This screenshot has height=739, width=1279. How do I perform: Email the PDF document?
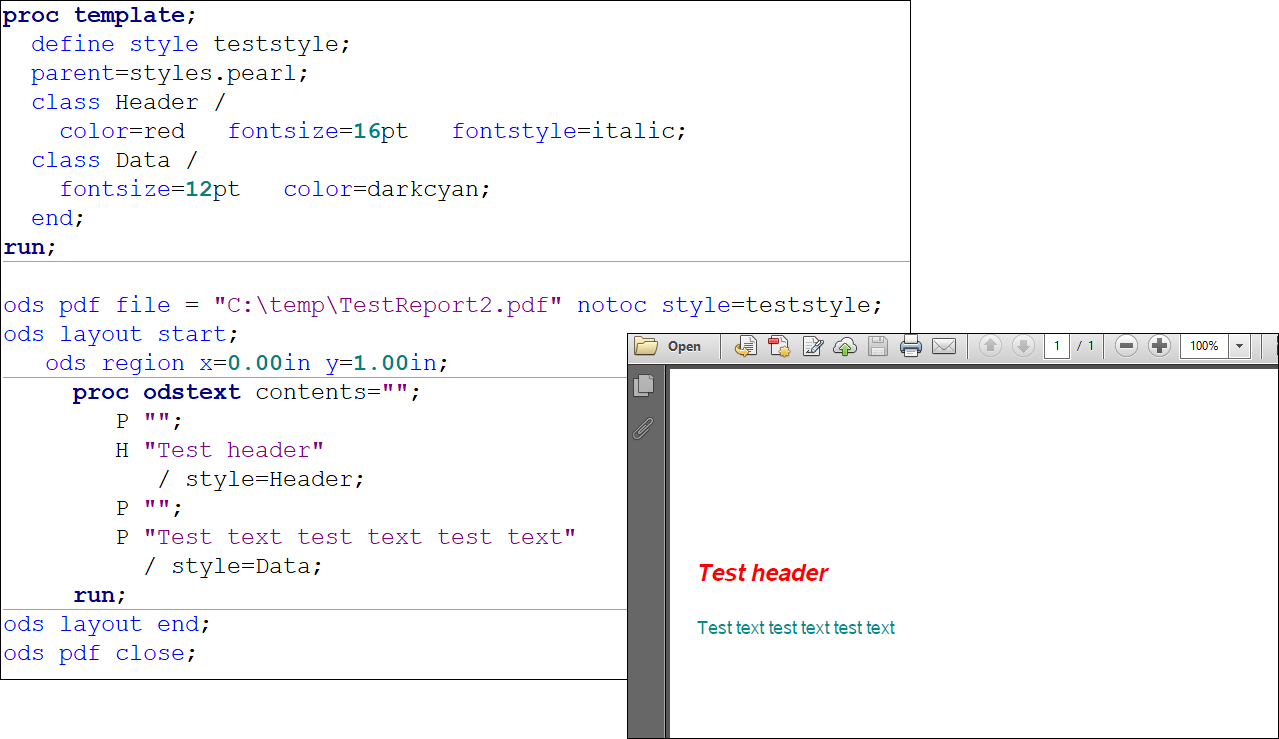click(x=944, y=346)
